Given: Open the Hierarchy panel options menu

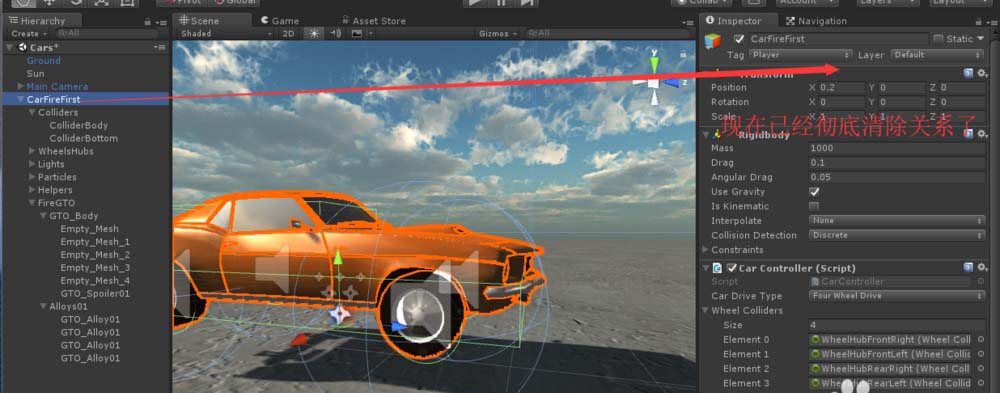Looking at the screenshot, I should [x=160, y=21].
